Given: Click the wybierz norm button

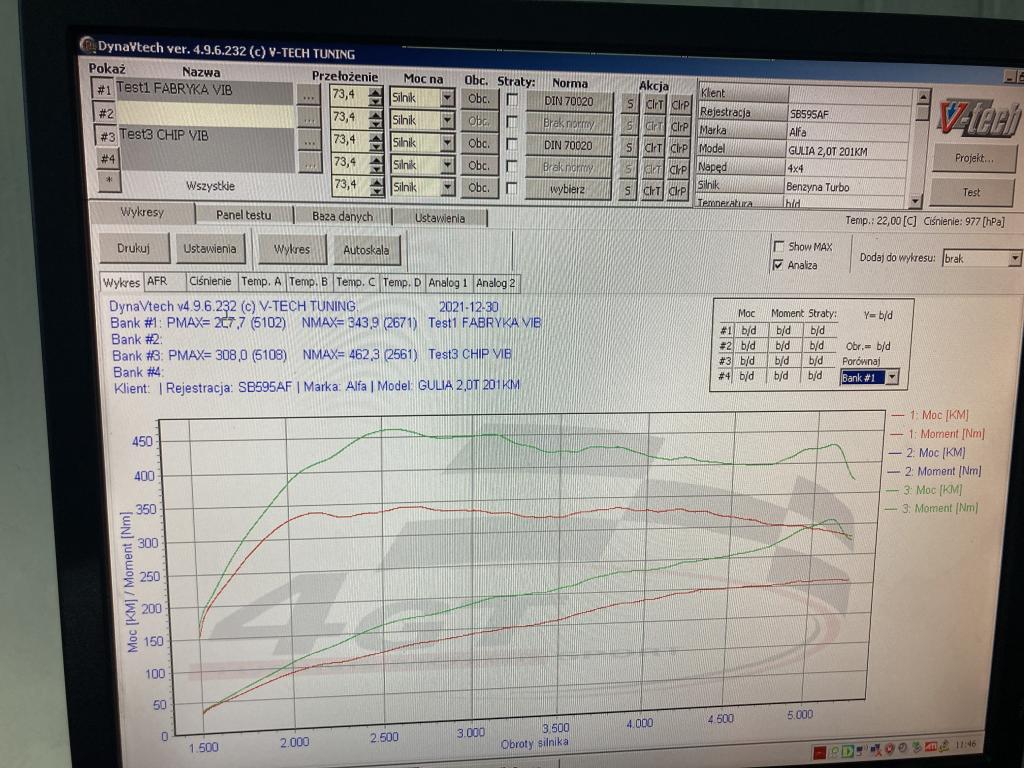Looking at the screenshot, I should pyautogui.click(x=568, y=189).
